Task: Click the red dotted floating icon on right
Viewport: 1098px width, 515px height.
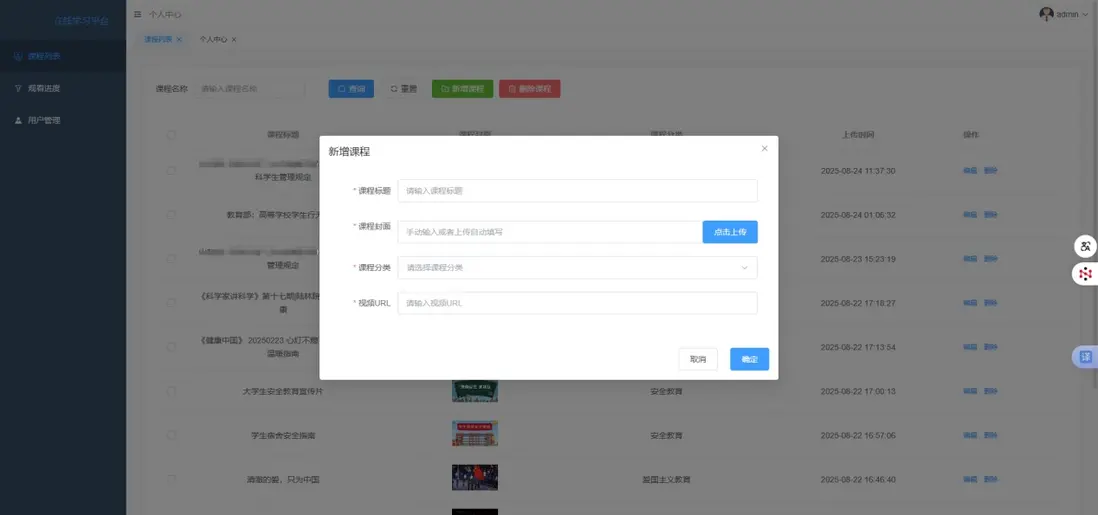Action: pos(1085,273)
